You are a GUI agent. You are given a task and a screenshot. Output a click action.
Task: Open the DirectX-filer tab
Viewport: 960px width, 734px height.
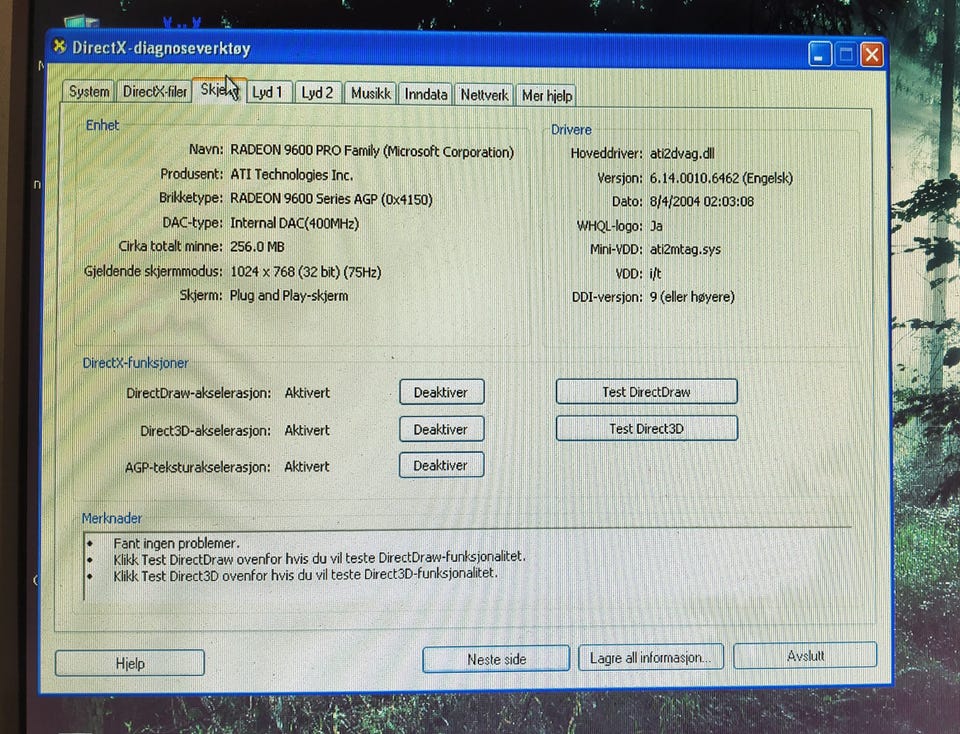(154, 92)
